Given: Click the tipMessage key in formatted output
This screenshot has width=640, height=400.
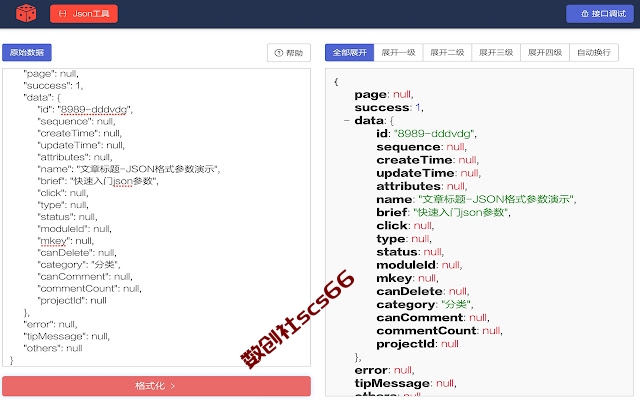Looking at the screenshot, I should 392,383.
